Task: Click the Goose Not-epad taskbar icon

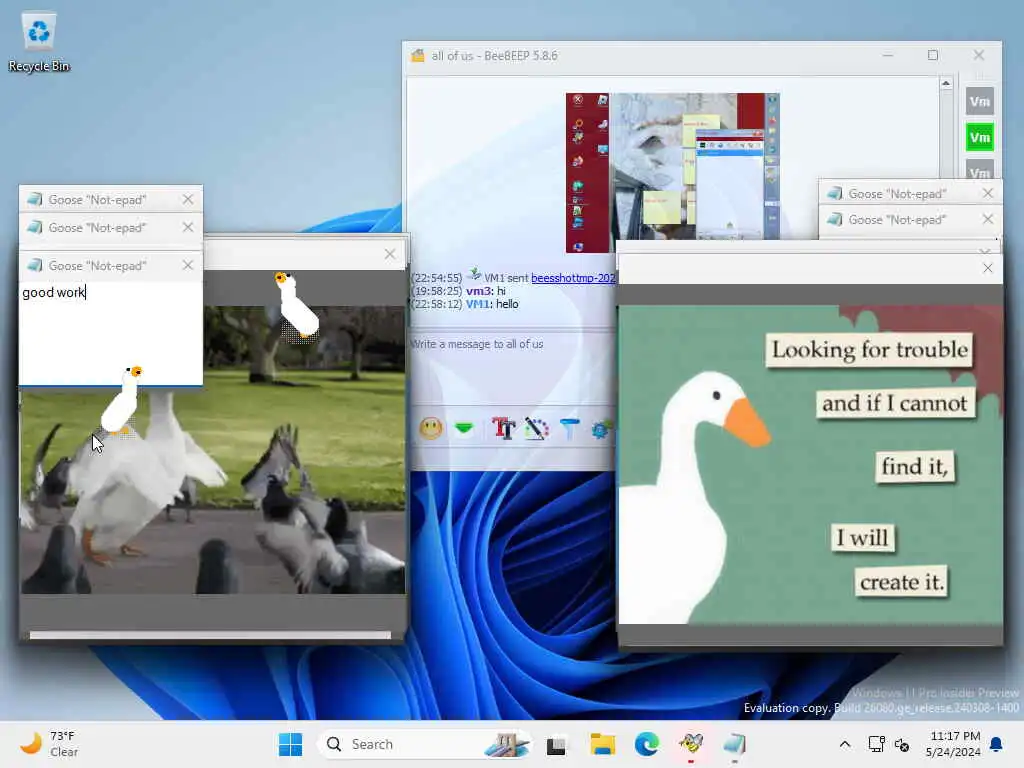Action: point(735,744)
